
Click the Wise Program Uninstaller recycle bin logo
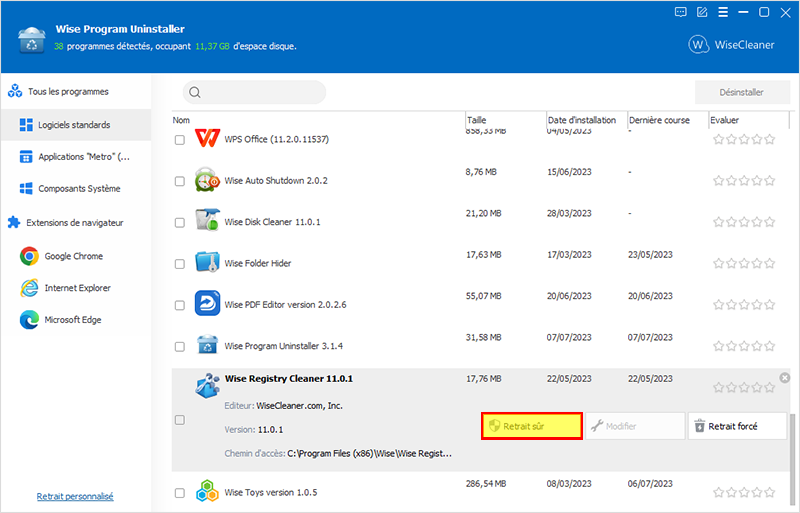pyautogui.click(x=32, y=40)
